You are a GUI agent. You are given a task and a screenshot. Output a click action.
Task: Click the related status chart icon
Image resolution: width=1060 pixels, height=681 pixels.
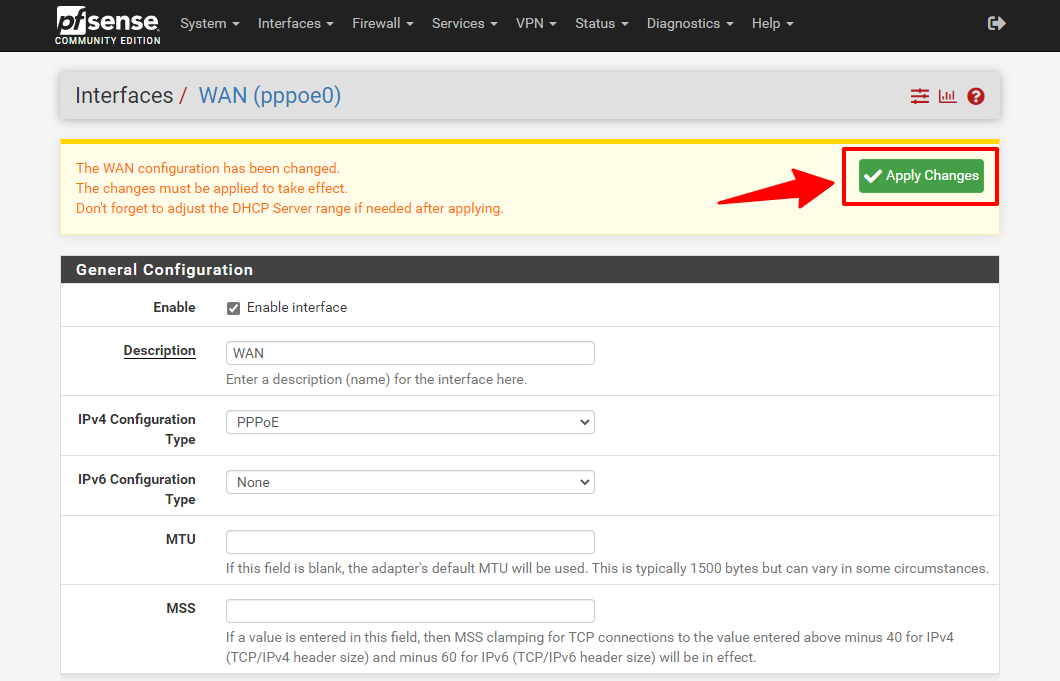(x=947, y=96)
